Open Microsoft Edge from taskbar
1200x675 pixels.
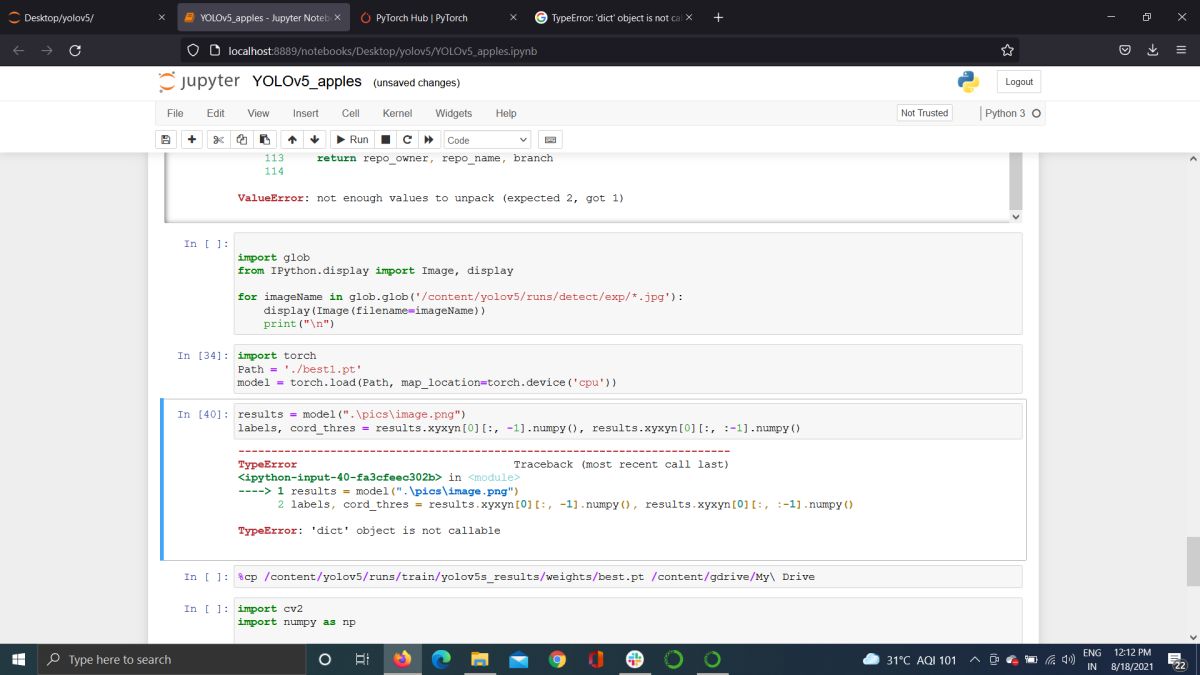441,659
